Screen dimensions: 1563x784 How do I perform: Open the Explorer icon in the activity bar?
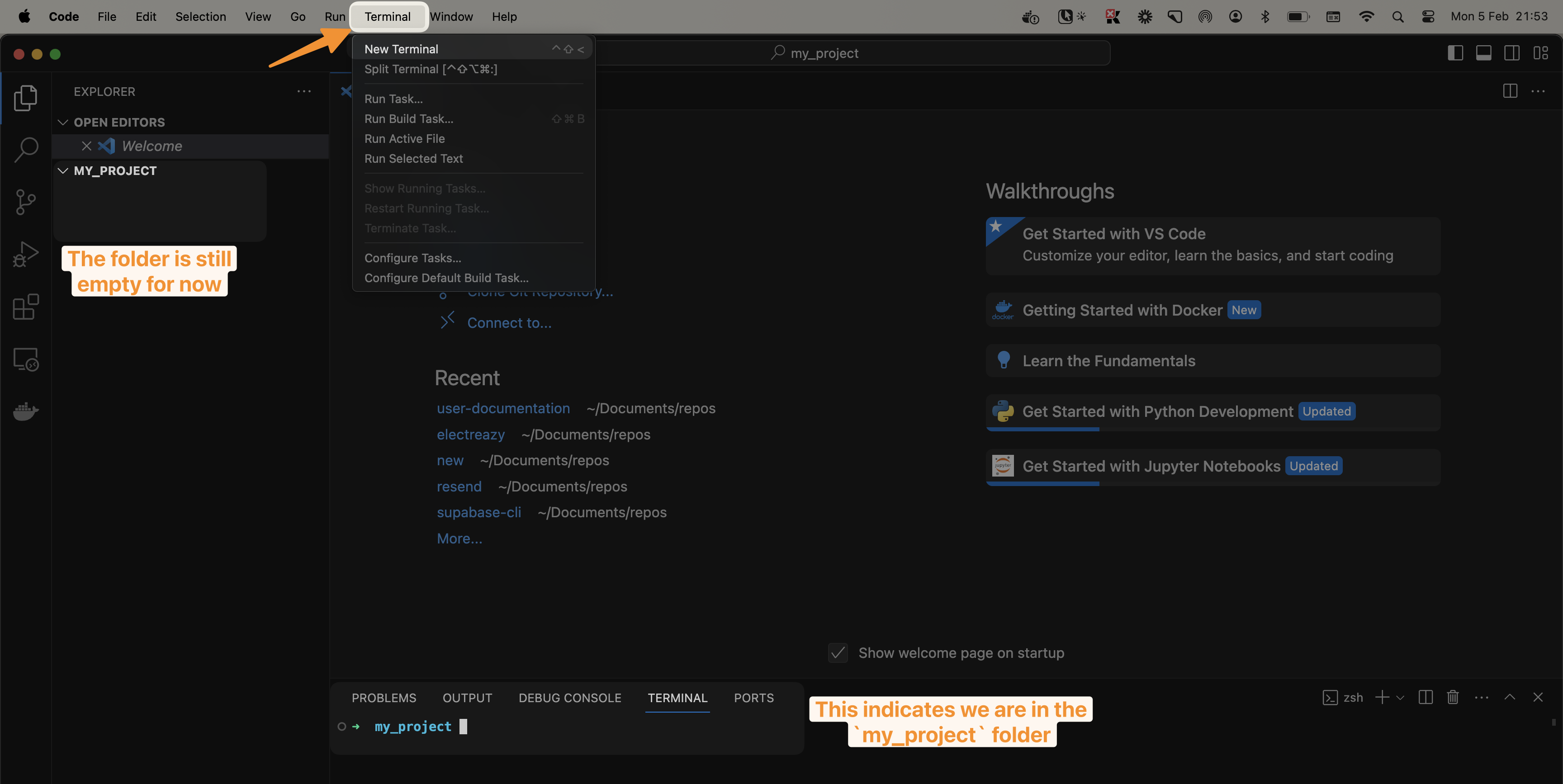pos(25,97)
